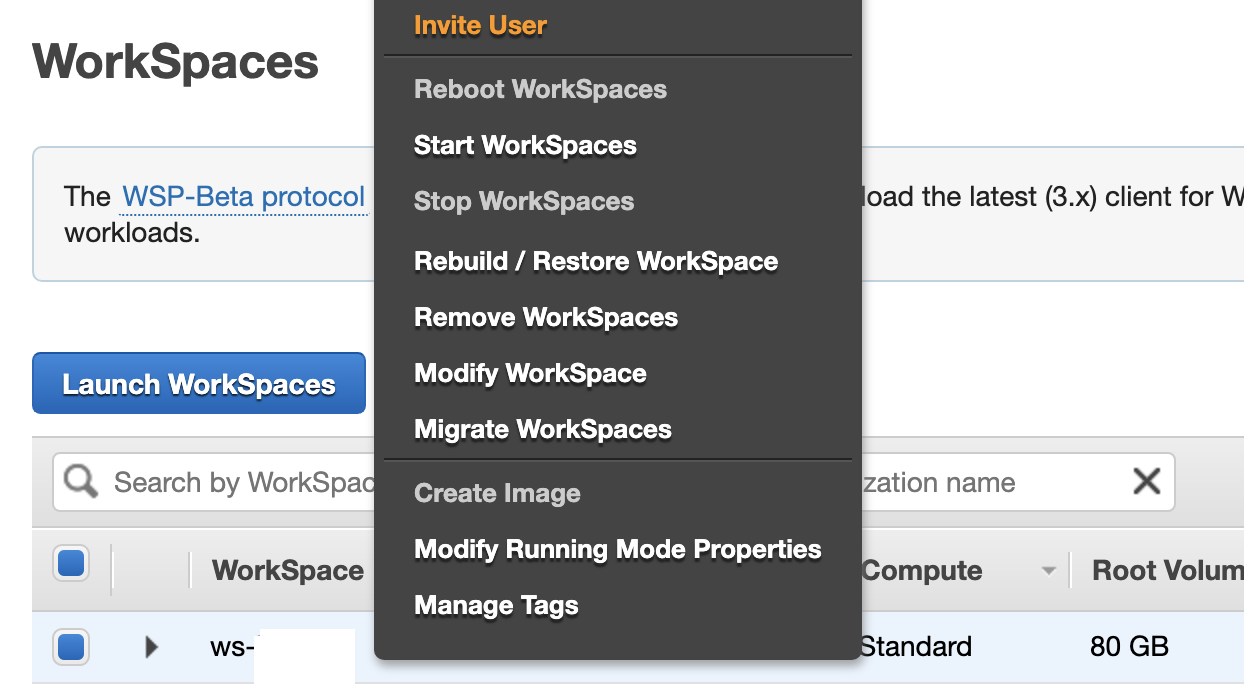Screen dimensions: 1244x688
Task: Expand the ws- WorkSpace row details triangle
Action: click(x=150, y=647)
